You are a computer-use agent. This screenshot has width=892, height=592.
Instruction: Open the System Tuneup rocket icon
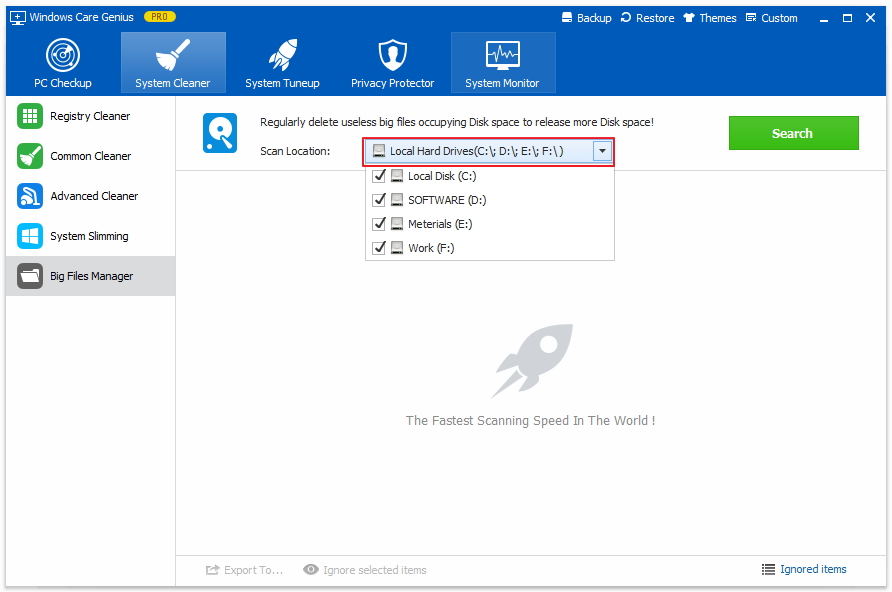[x=283, y=55]
